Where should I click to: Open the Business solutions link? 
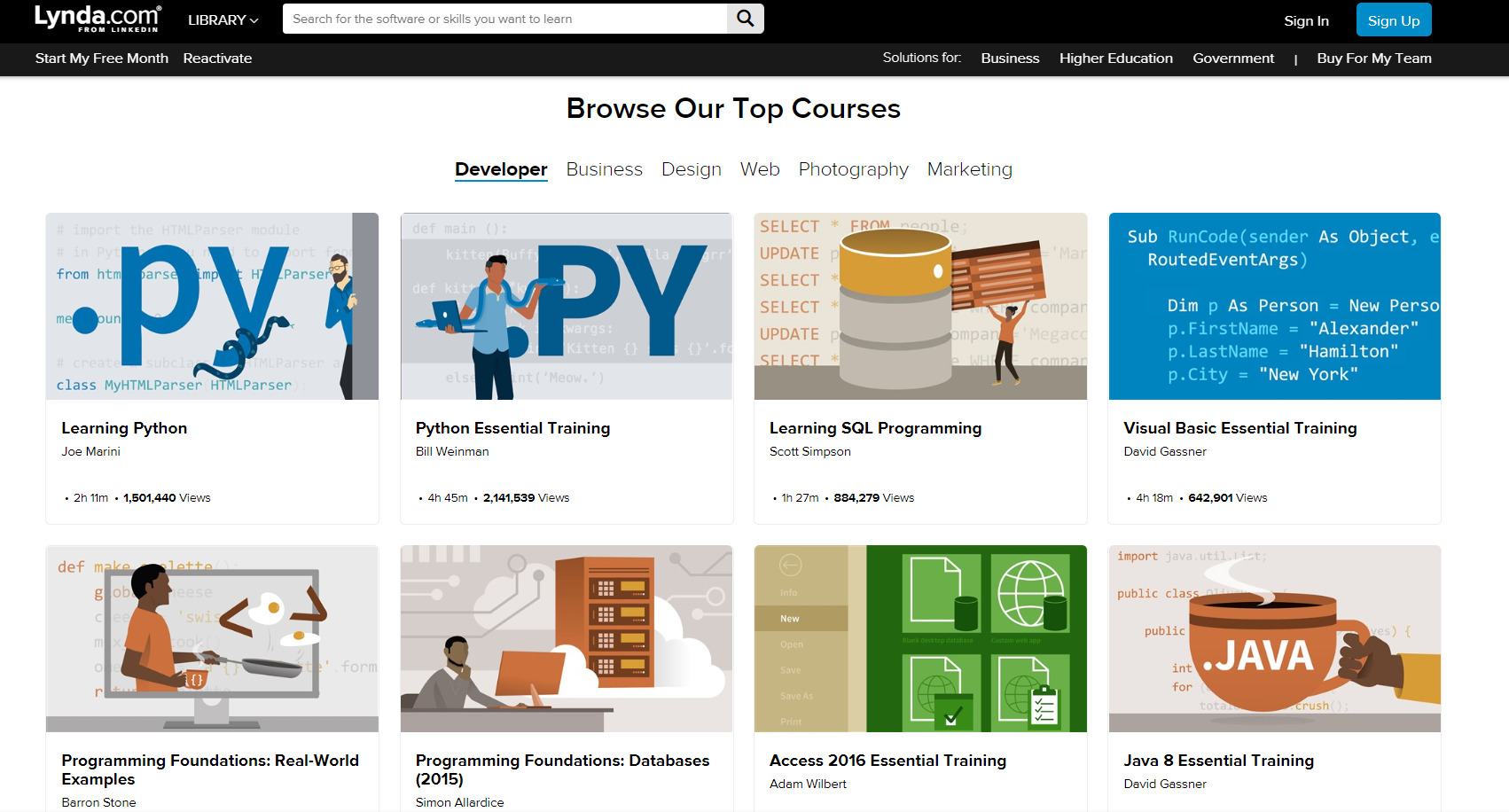coord(1010,59)
